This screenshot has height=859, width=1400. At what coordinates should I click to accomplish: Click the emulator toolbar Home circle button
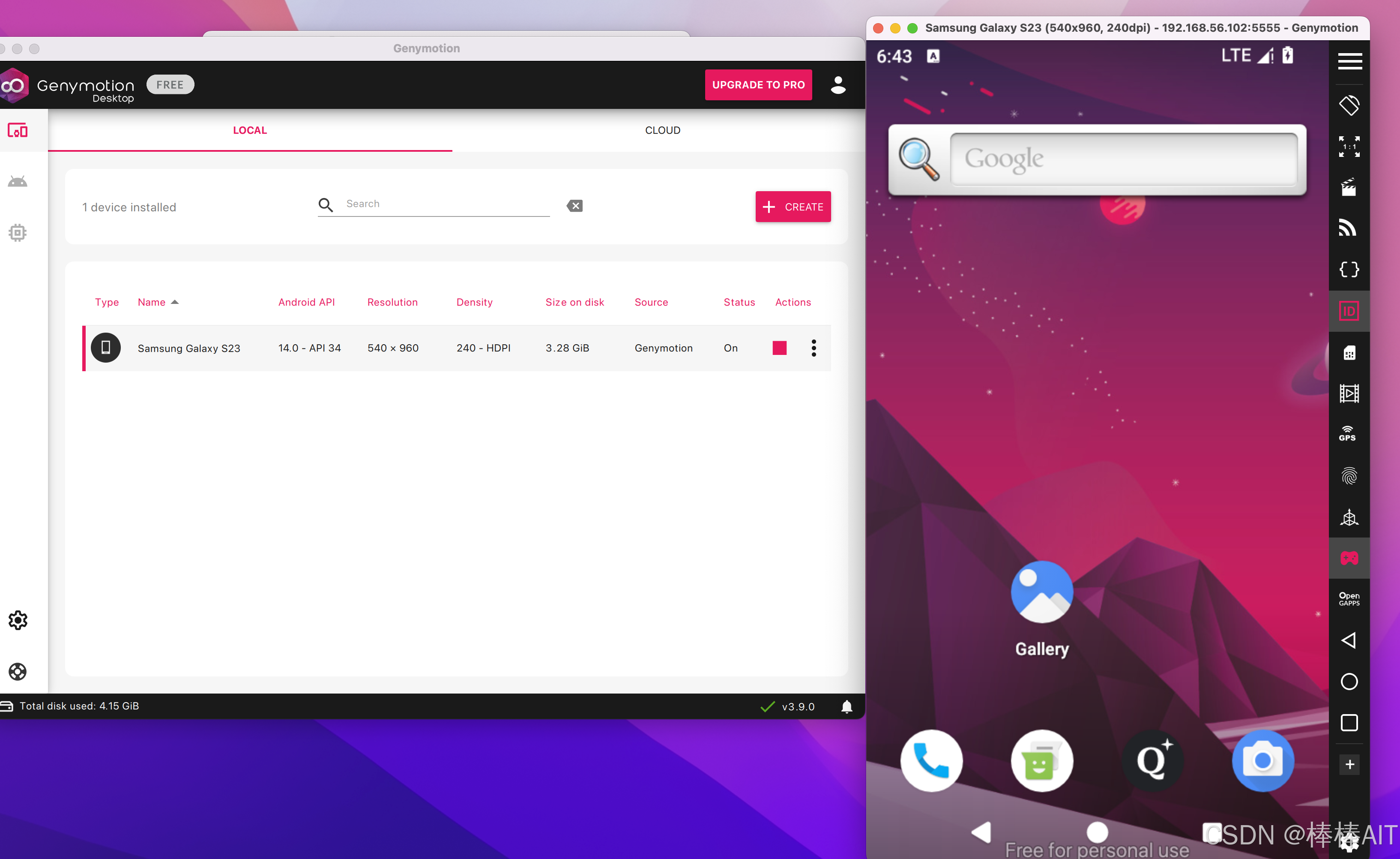1349,682
